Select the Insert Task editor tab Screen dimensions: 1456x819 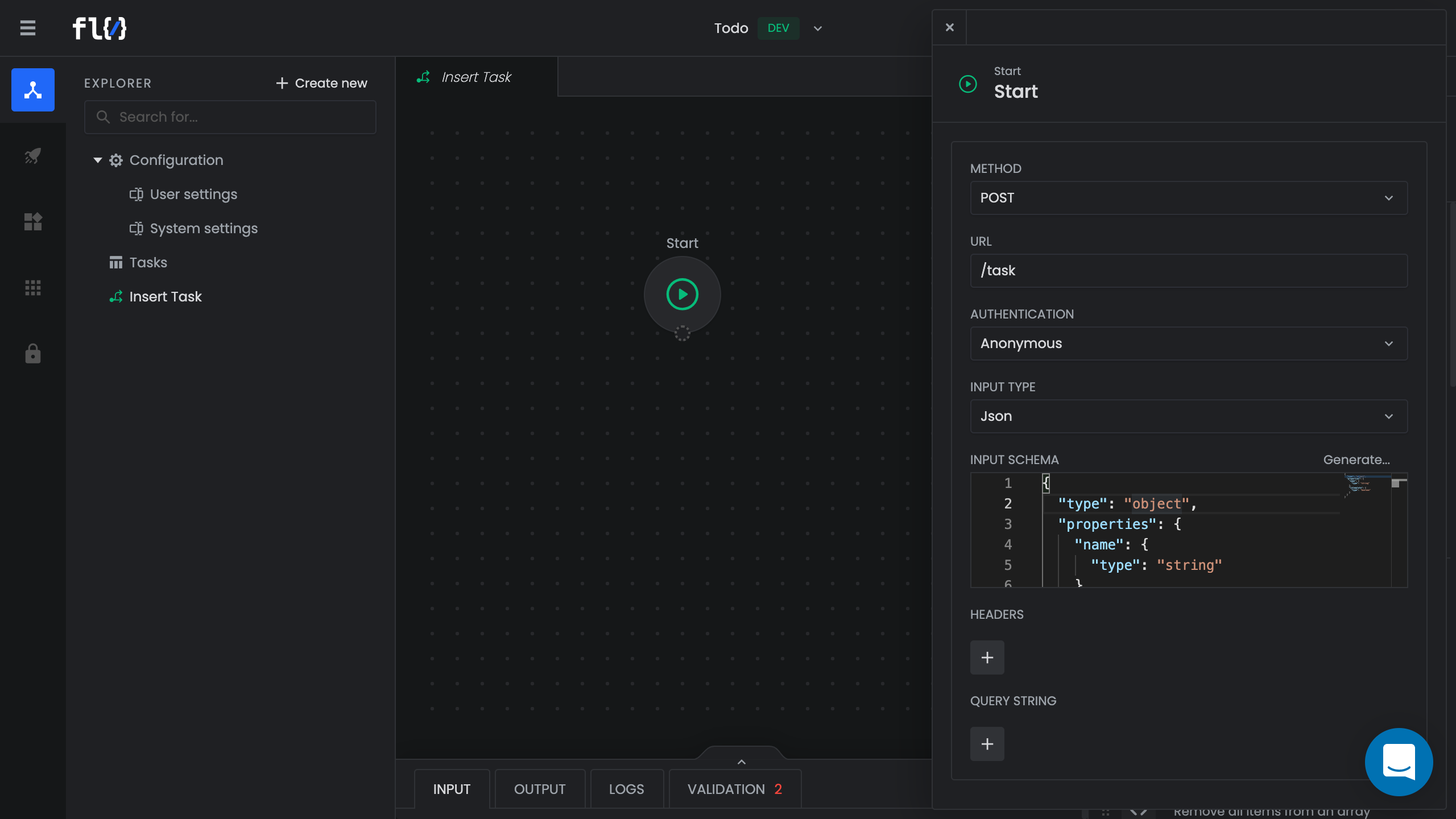click(477, 77)
